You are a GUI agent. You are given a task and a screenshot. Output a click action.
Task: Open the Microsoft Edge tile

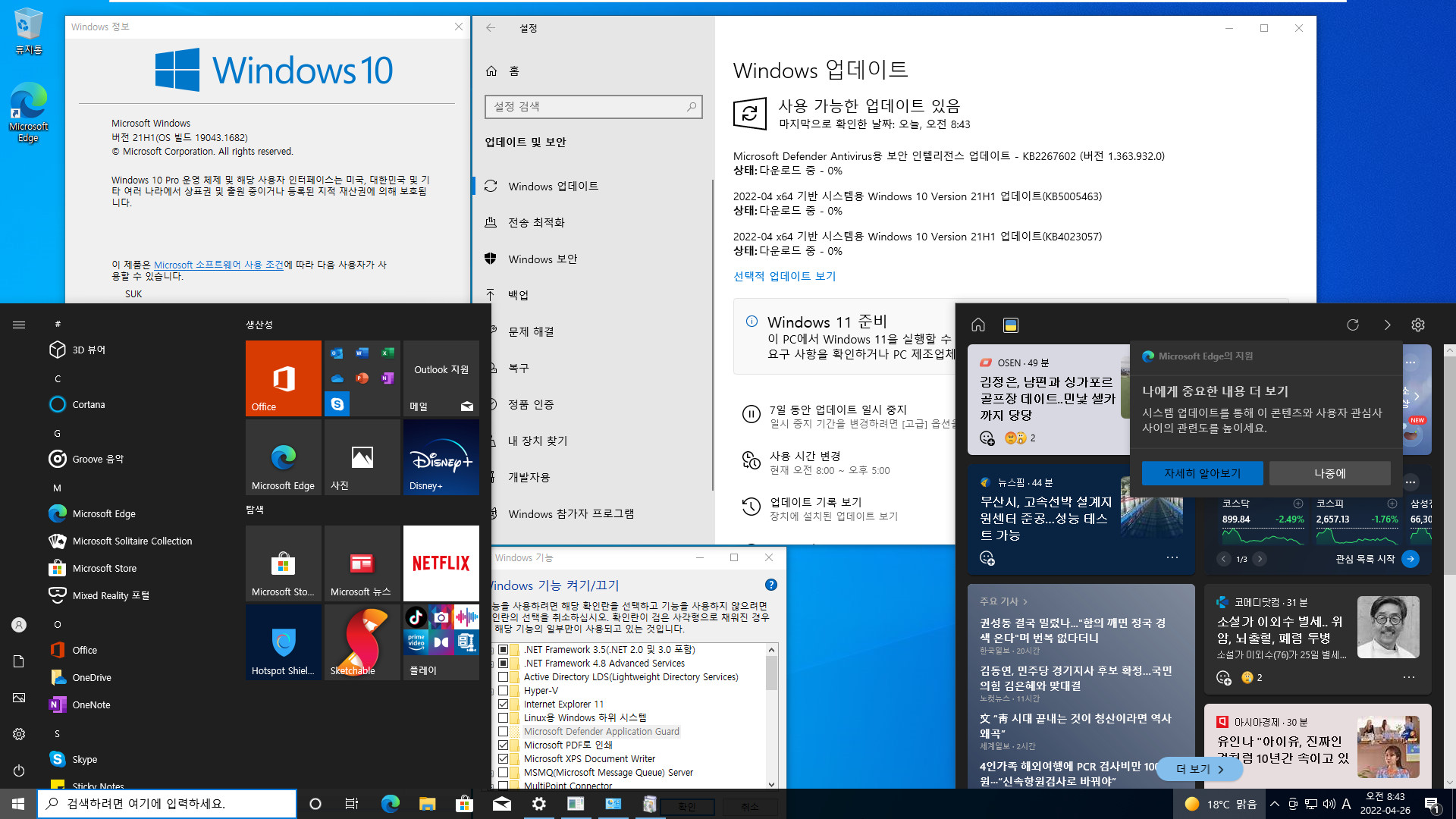point(284,457)
